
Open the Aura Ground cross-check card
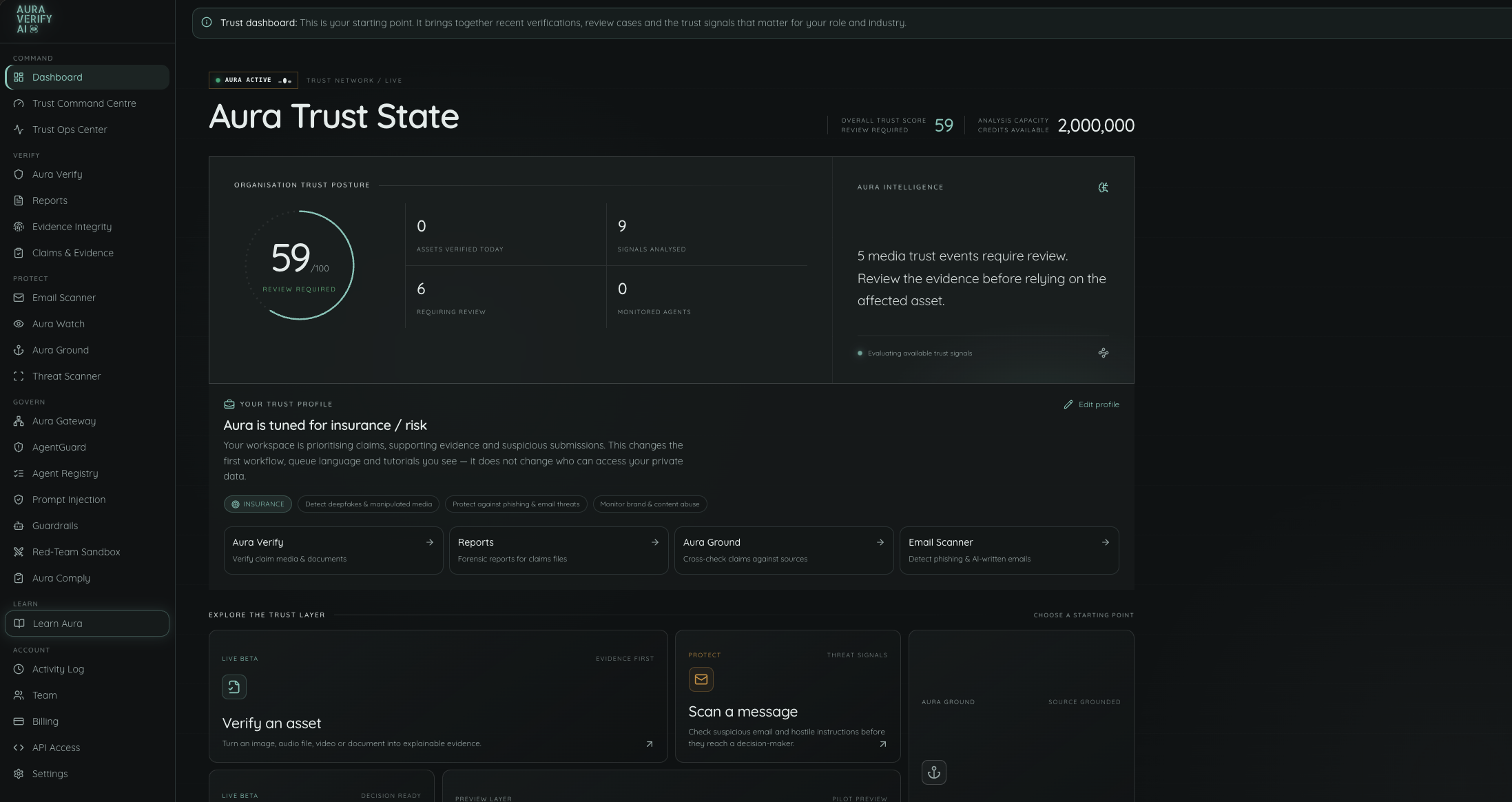(784, 551)
